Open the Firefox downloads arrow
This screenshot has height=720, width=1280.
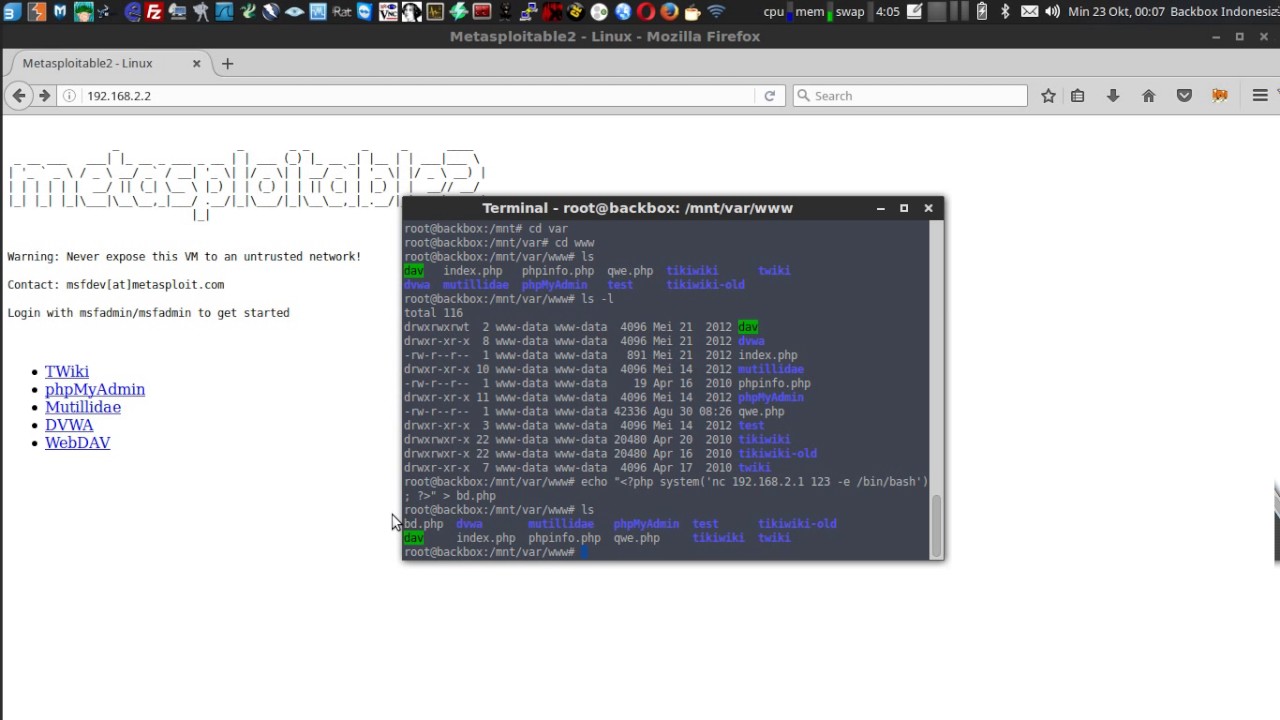coord(1112,96)
